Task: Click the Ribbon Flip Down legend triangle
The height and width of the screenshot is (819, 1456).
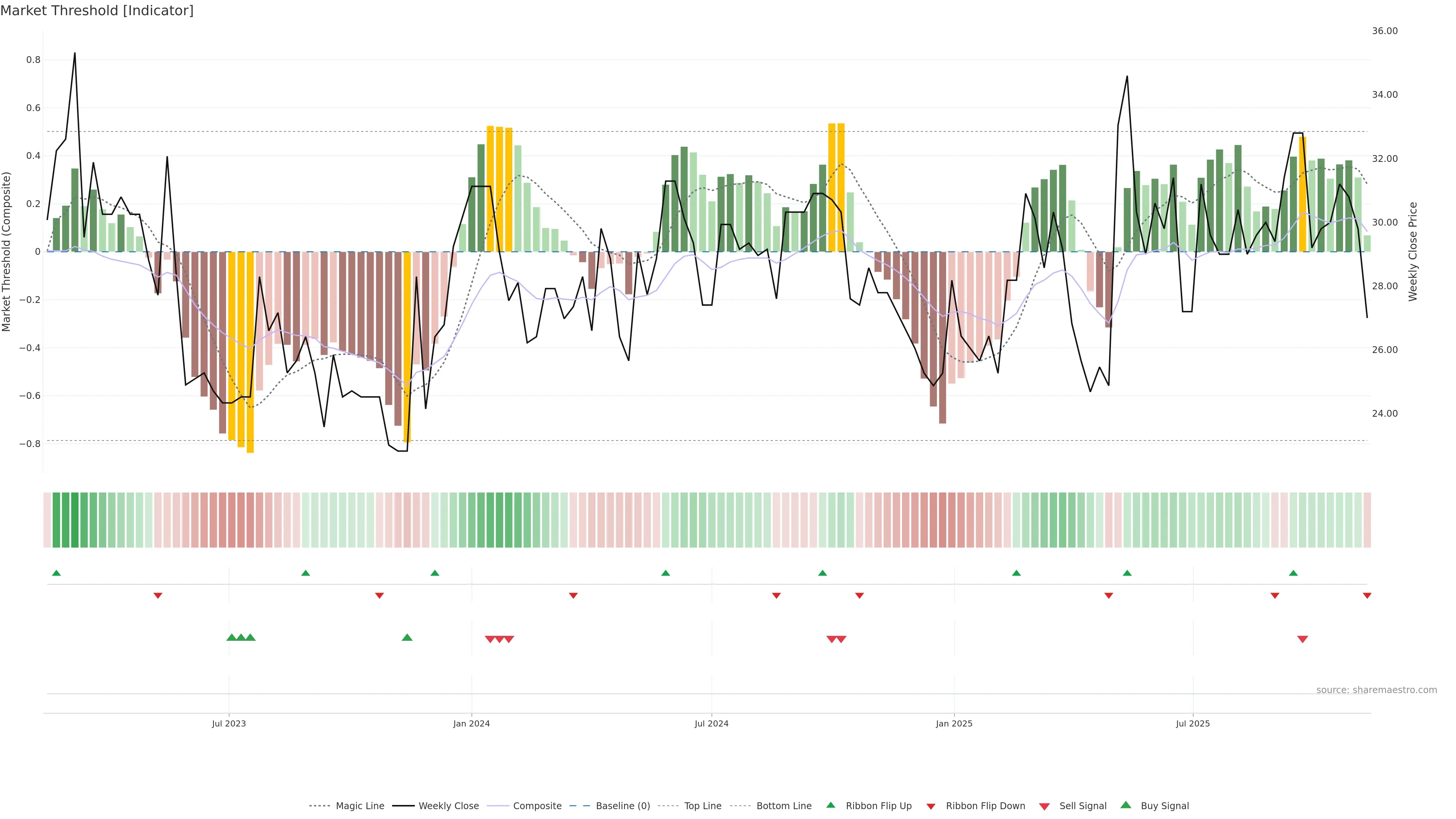Action: [x=931, y=806]
